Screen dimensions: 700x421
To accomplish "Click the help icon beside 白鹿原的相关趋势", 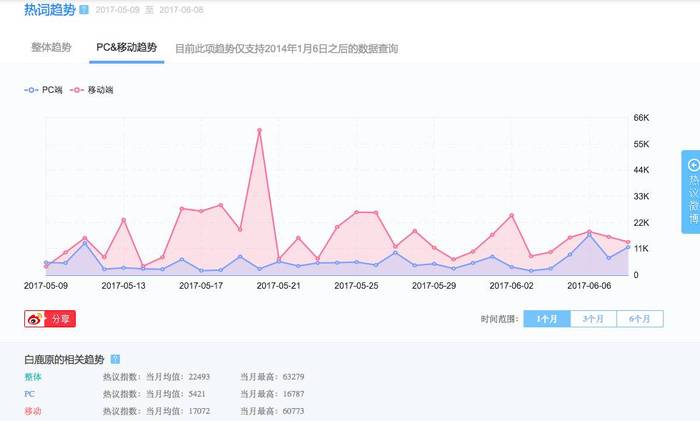I will [x=115, y=359].
